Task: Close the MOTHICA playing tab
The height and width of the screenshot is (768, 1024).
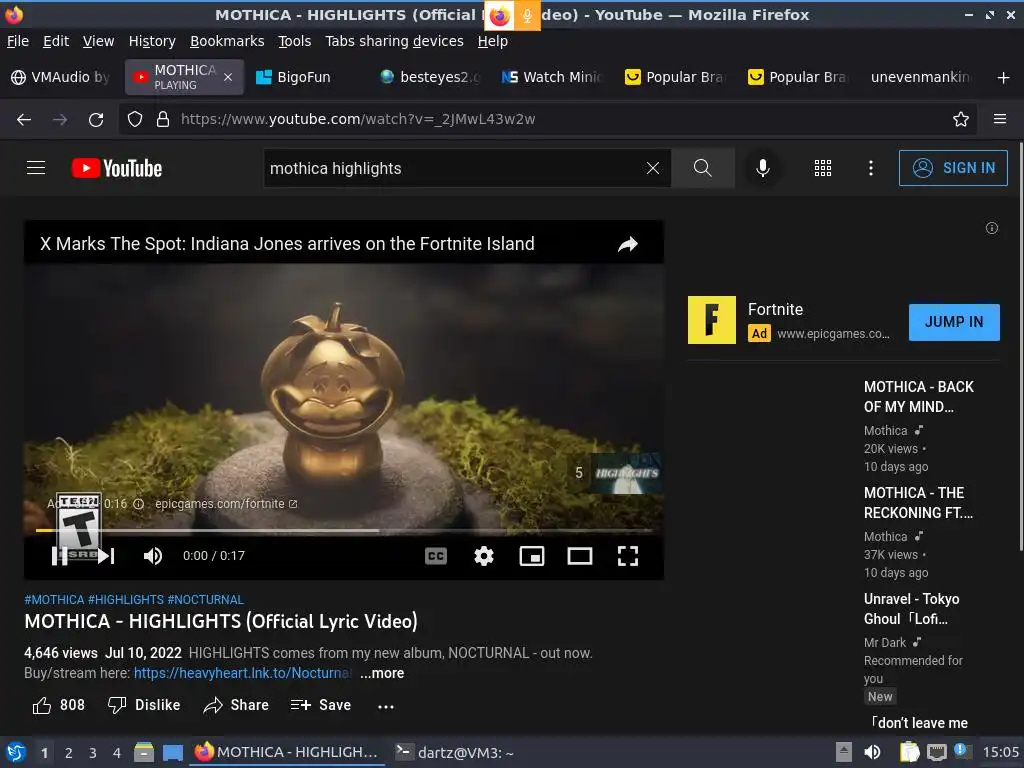Action: pos(228,77)
